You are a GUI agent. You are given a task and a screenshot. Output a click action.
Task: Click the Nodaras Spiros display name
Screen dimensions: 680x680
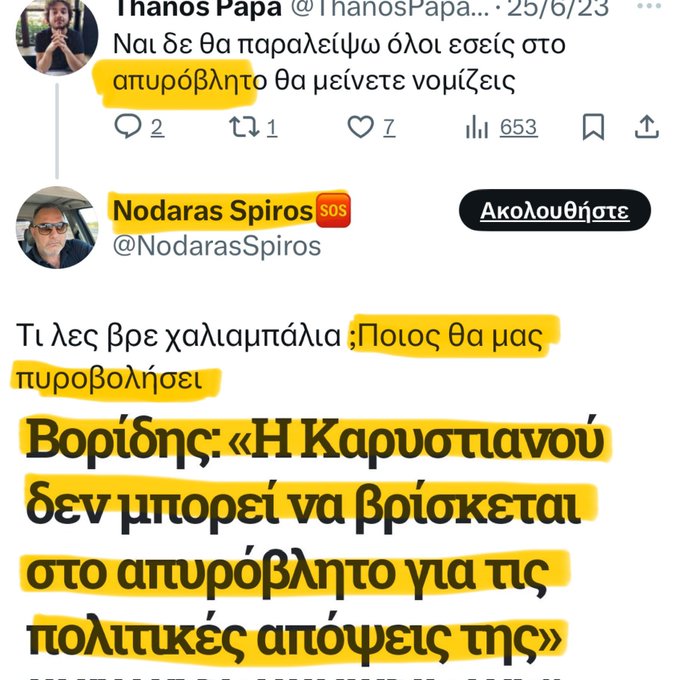(x=212, y=212)
